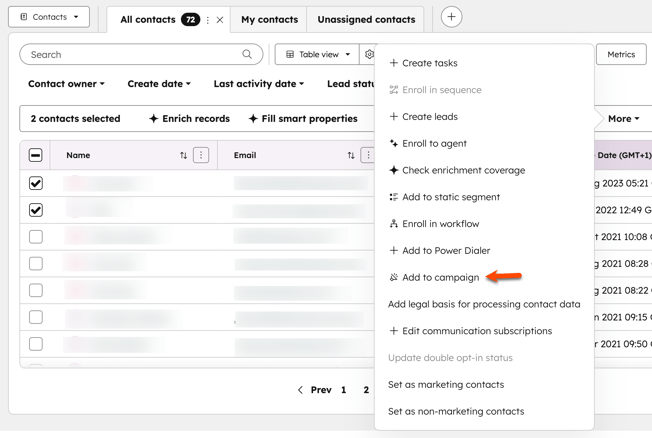Select Create leads menu item
The image size is (652, 438).
coord(423,117)
